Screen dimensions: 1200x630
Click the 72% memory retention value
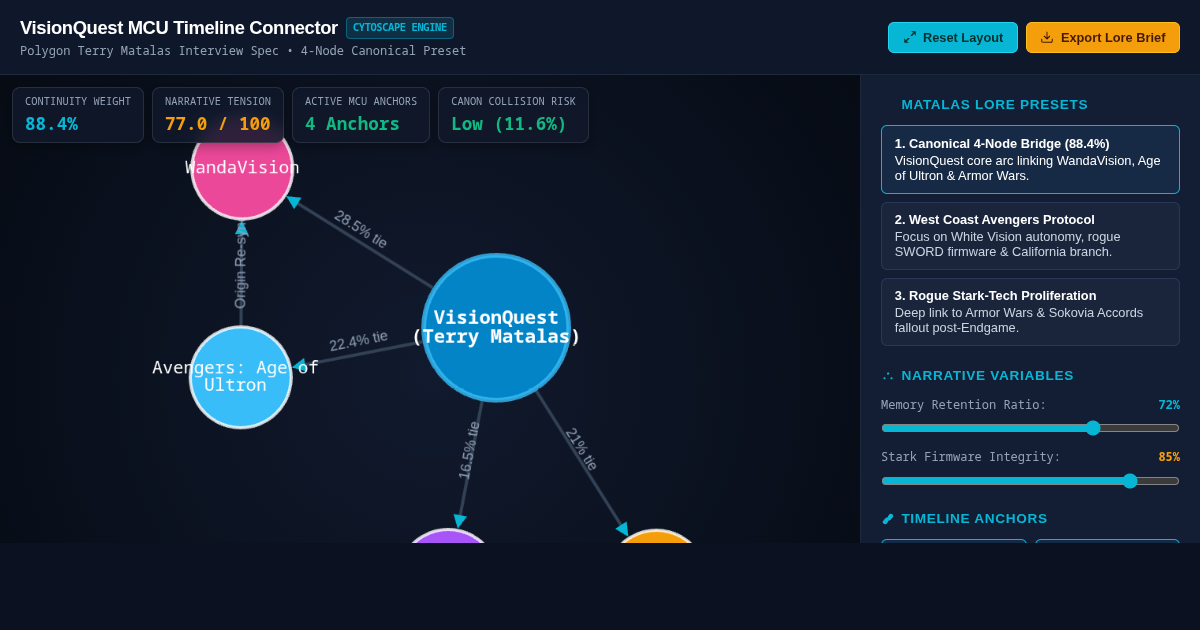[1169, 405]
